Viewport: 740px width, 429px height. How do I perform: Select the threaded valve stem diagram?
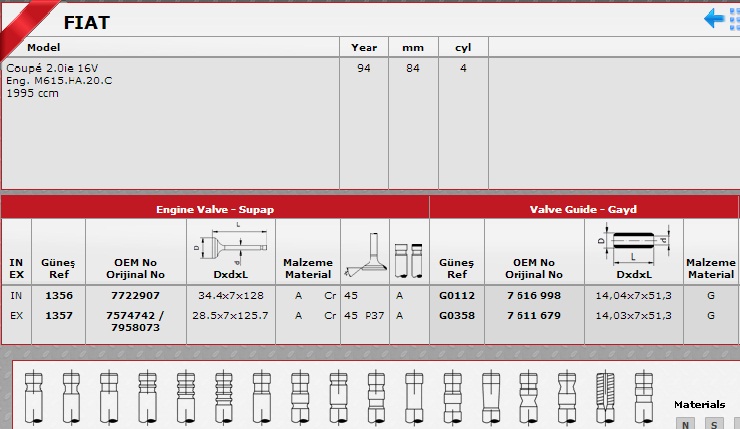604,397
